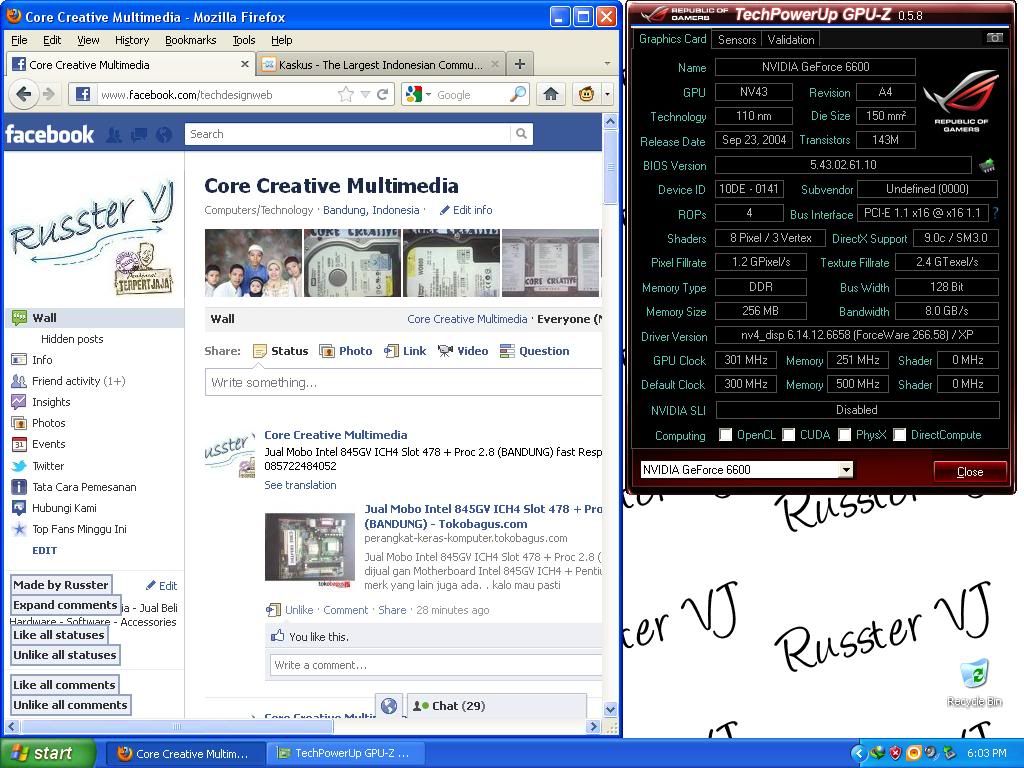Open the NVIDIA GeForce 6600 dropdown
Image resolution: width=1024 pixels, height=768 pixels.
846,470
